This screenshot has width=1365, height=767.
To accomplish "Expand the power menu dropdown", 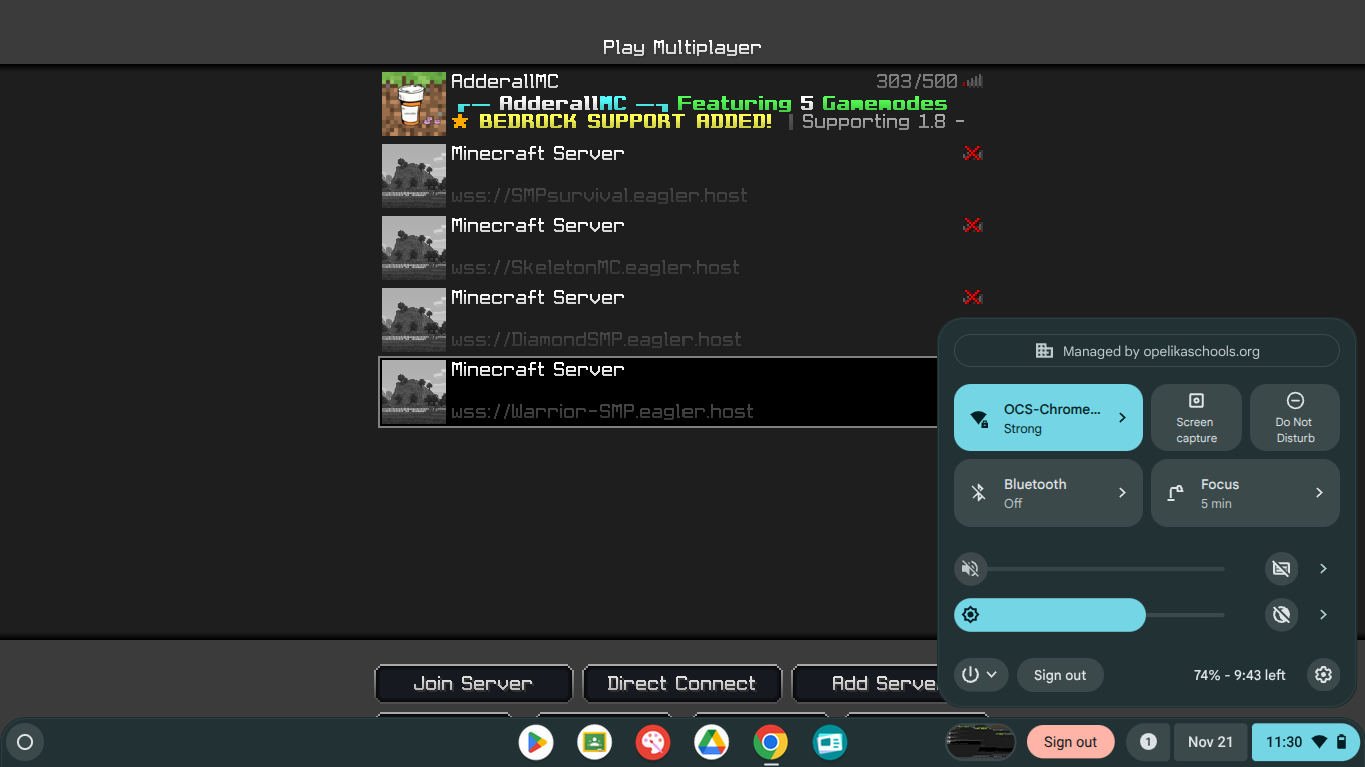I will [x=979, y=675].
